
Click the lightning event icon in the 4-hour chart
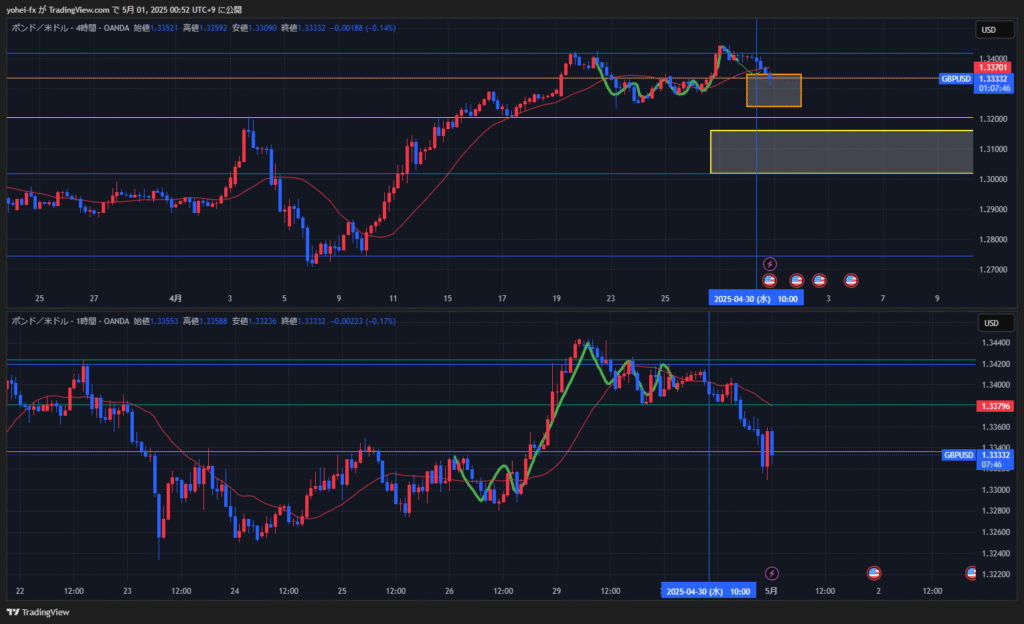(770, 264)
